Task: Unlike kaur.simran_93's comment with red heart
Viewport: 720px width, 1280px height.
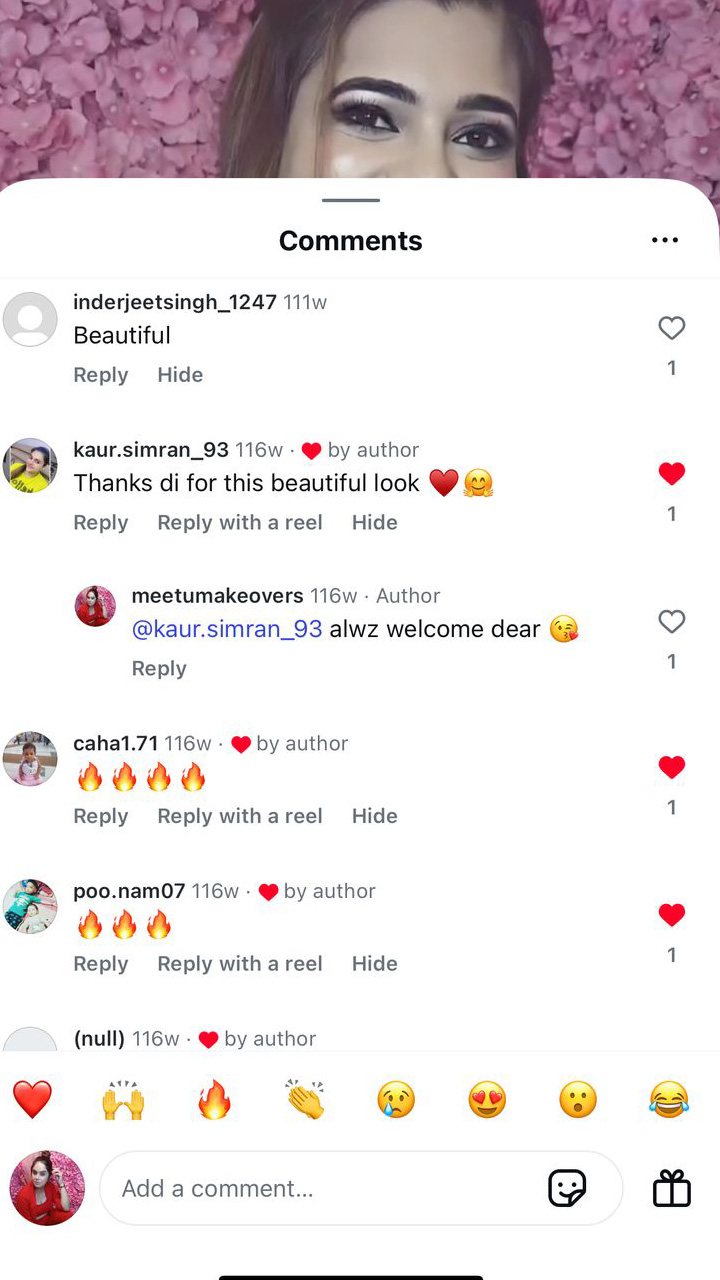Action: coord(672,474)
